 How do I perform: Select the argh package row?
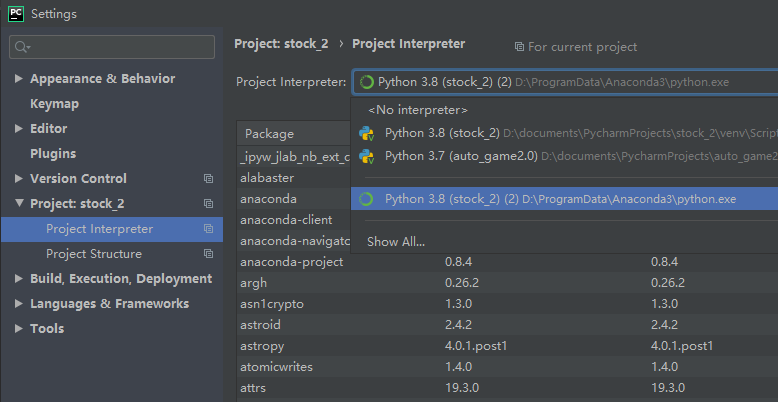coord(508,283)
